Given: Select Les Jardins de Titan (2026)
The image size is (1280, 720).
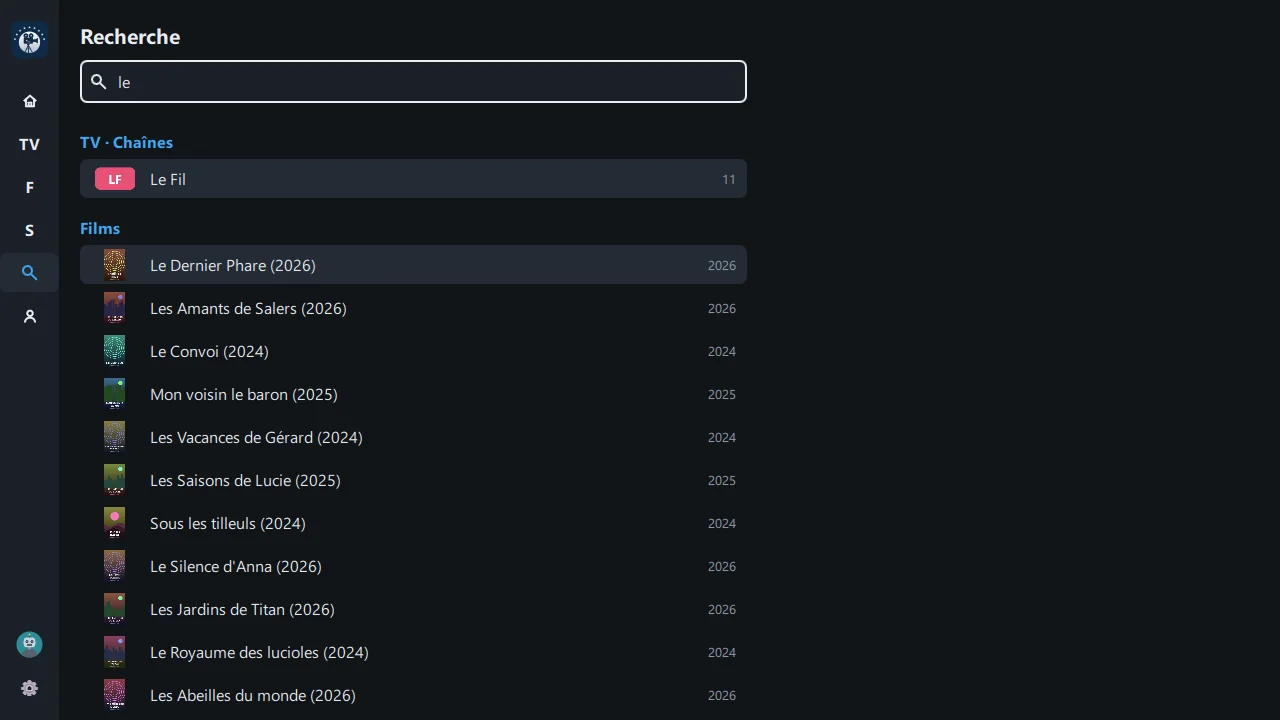Looking at the screenshot, I should pos(413,609).
